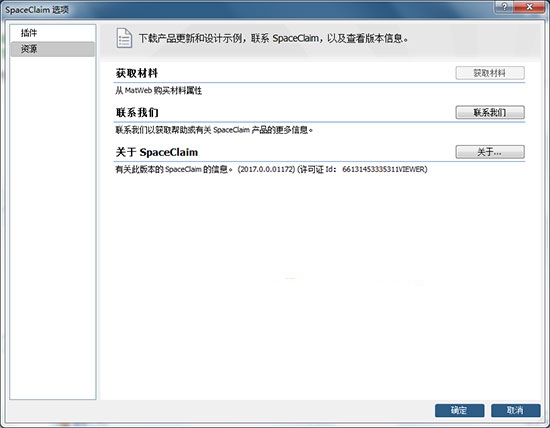Image resolution: width=550 pixels, height=428 pixels.
Task: Click the 联系我们 button
Action: coord(490,113)
